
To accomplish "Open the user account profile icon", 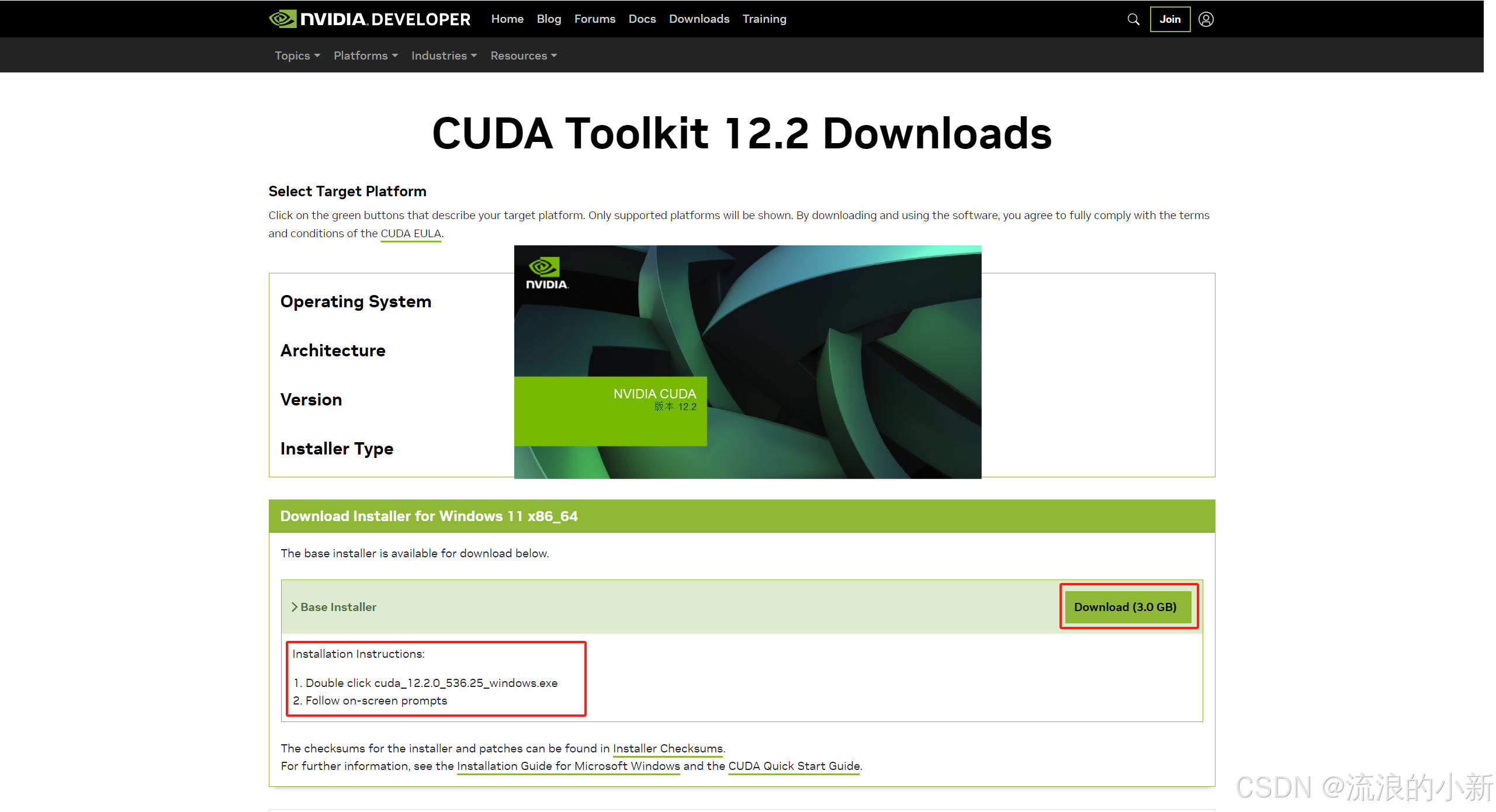I will point(1206,19).
